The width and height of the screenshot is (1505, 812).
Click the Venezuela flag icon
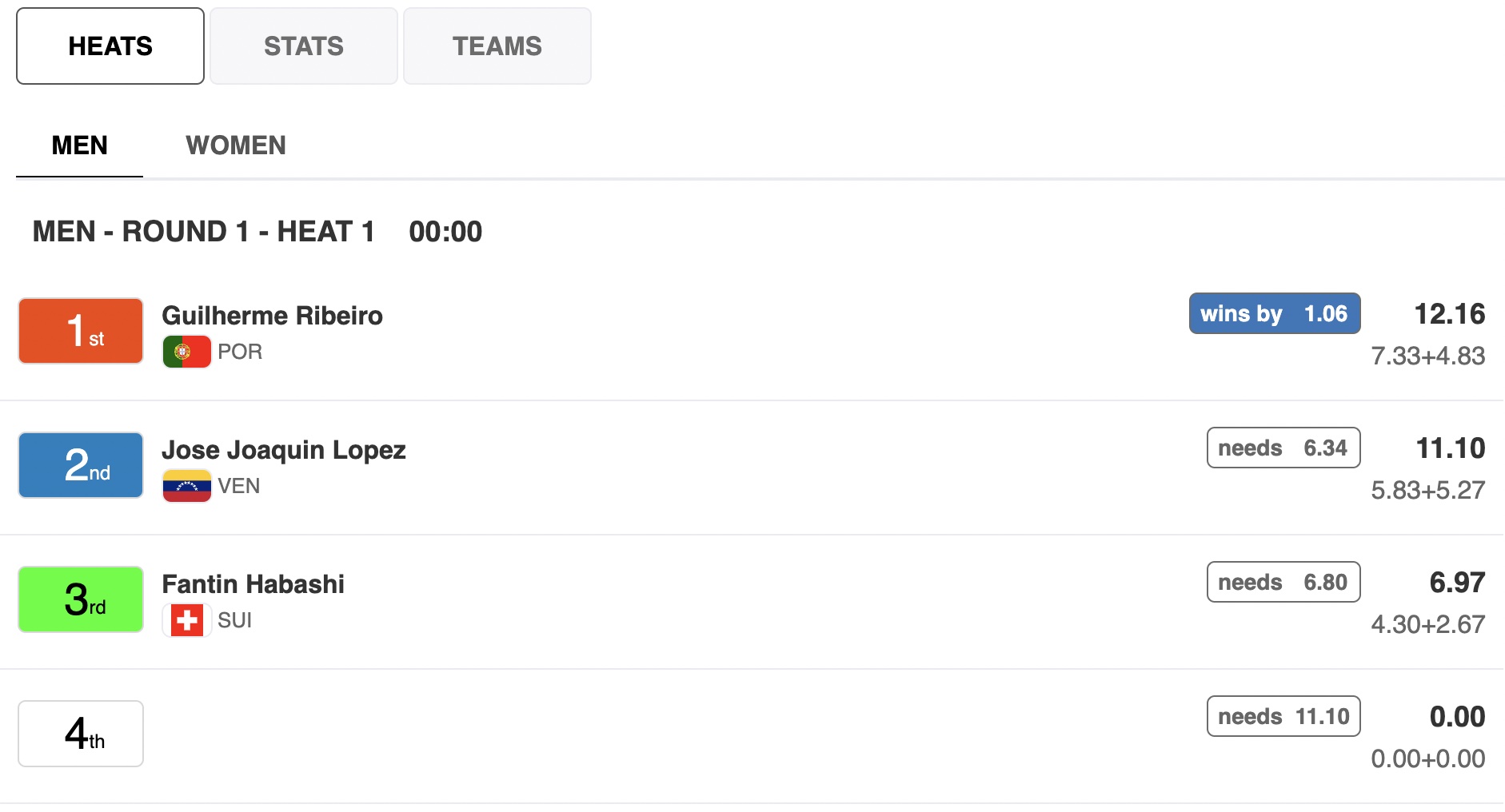click(x=186, y=486)
